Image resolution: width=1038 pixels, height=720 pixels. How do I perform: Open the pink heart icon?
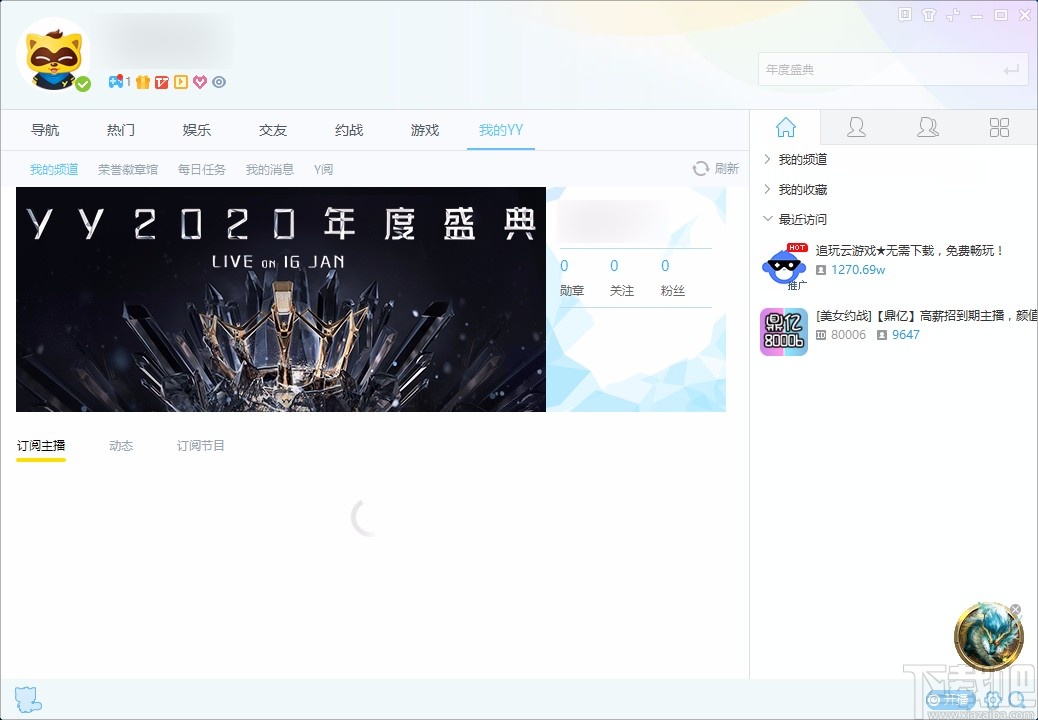[200, 82]
